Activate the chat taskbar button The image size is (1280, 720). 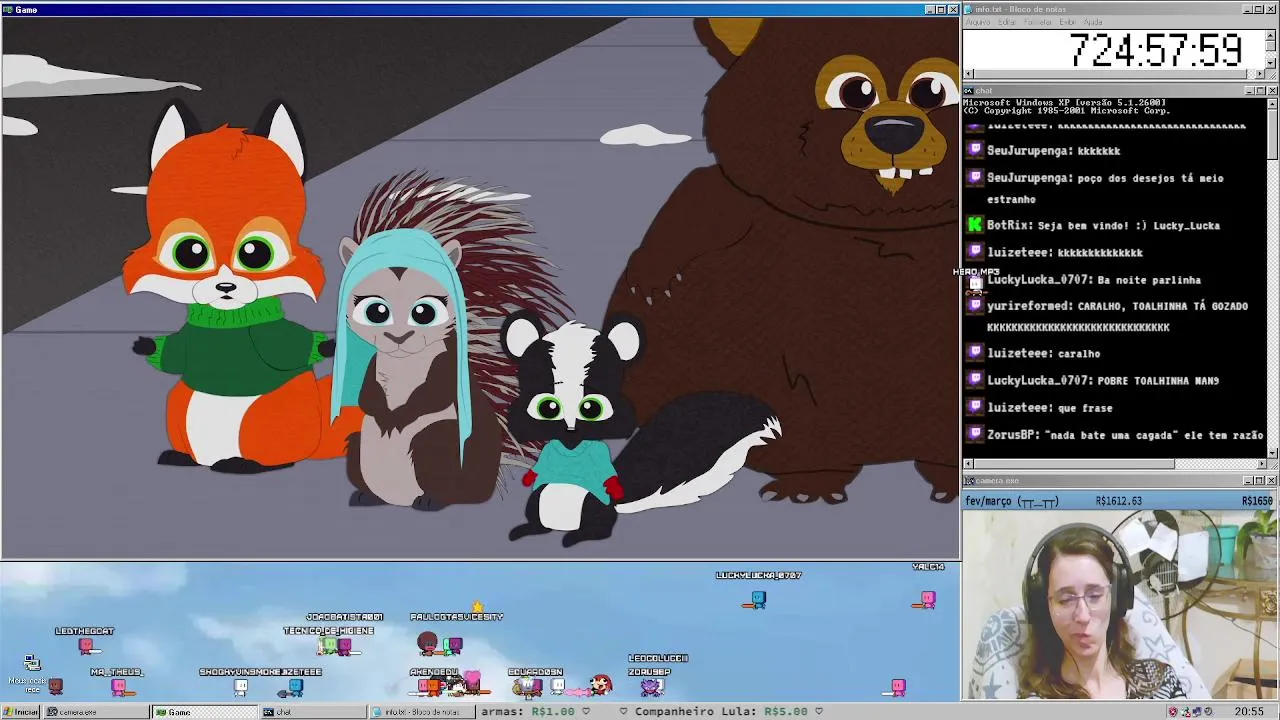312,712
